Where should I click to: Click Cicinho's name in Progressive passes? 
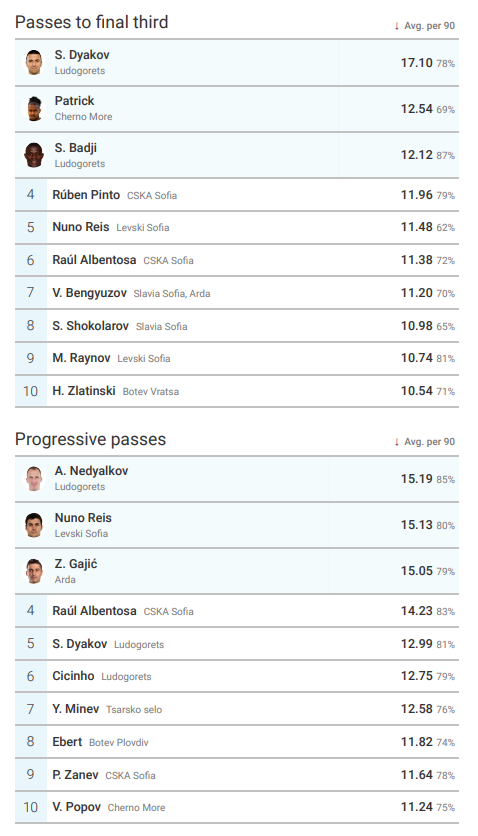[x=73, y=676]
